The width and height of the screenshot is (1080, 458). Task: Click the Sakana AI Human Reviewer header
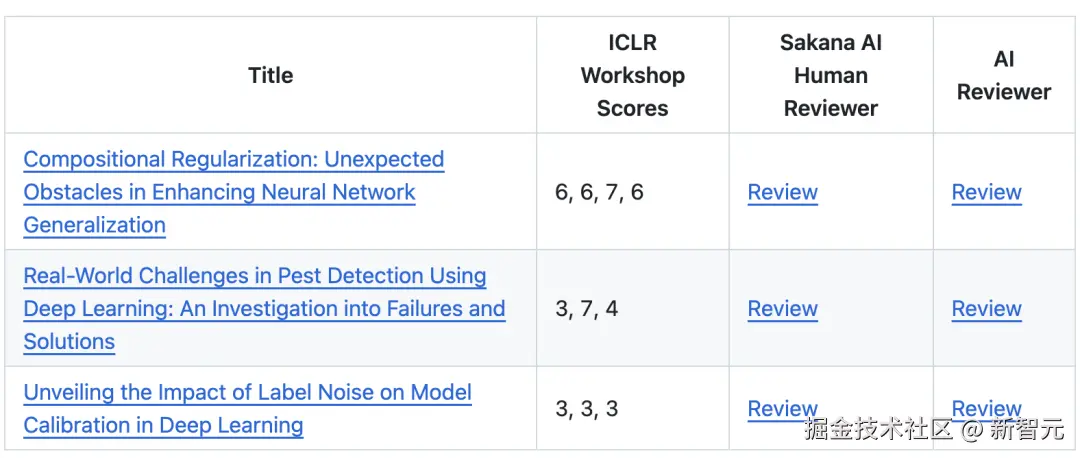[x=830, y=76]
